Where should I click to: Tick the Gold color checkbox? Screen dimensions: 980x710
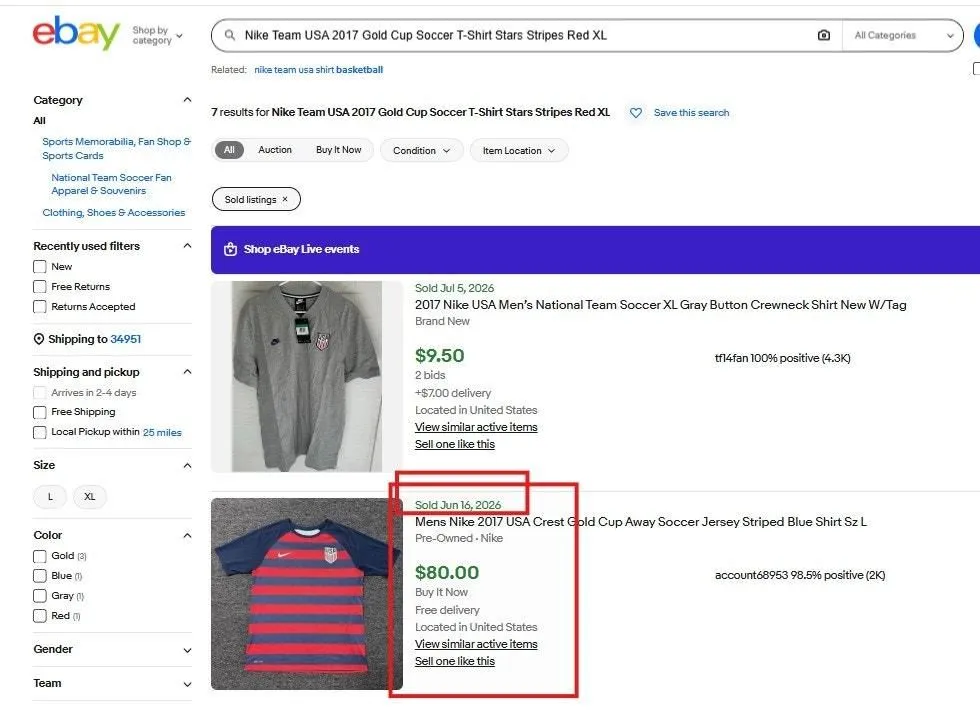coord(39,556)
